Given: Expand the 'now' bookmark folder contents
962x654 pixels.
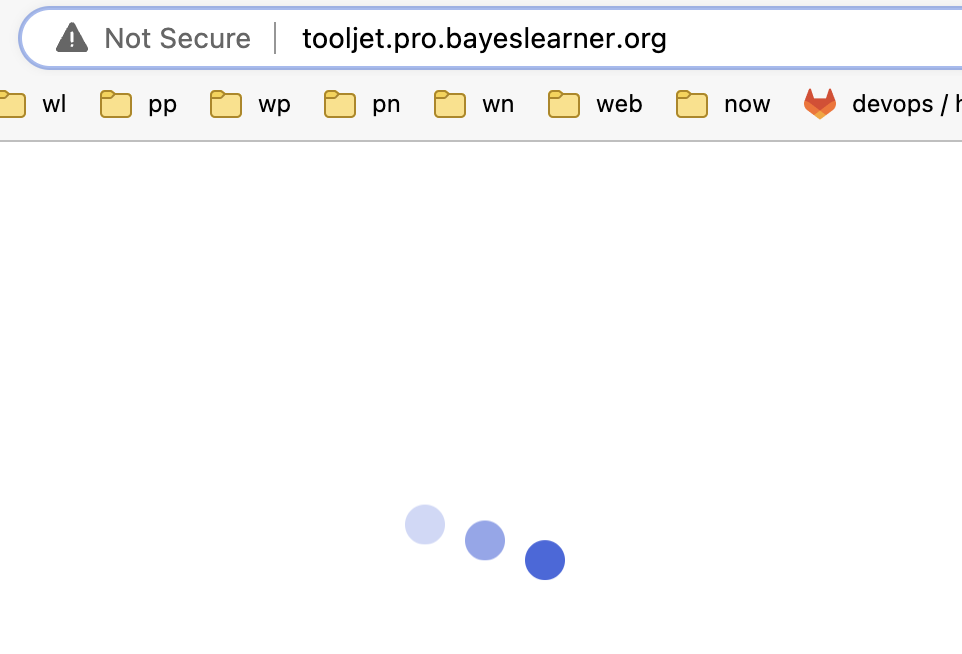Looking at the screenshot, I should tap(722, 103).
